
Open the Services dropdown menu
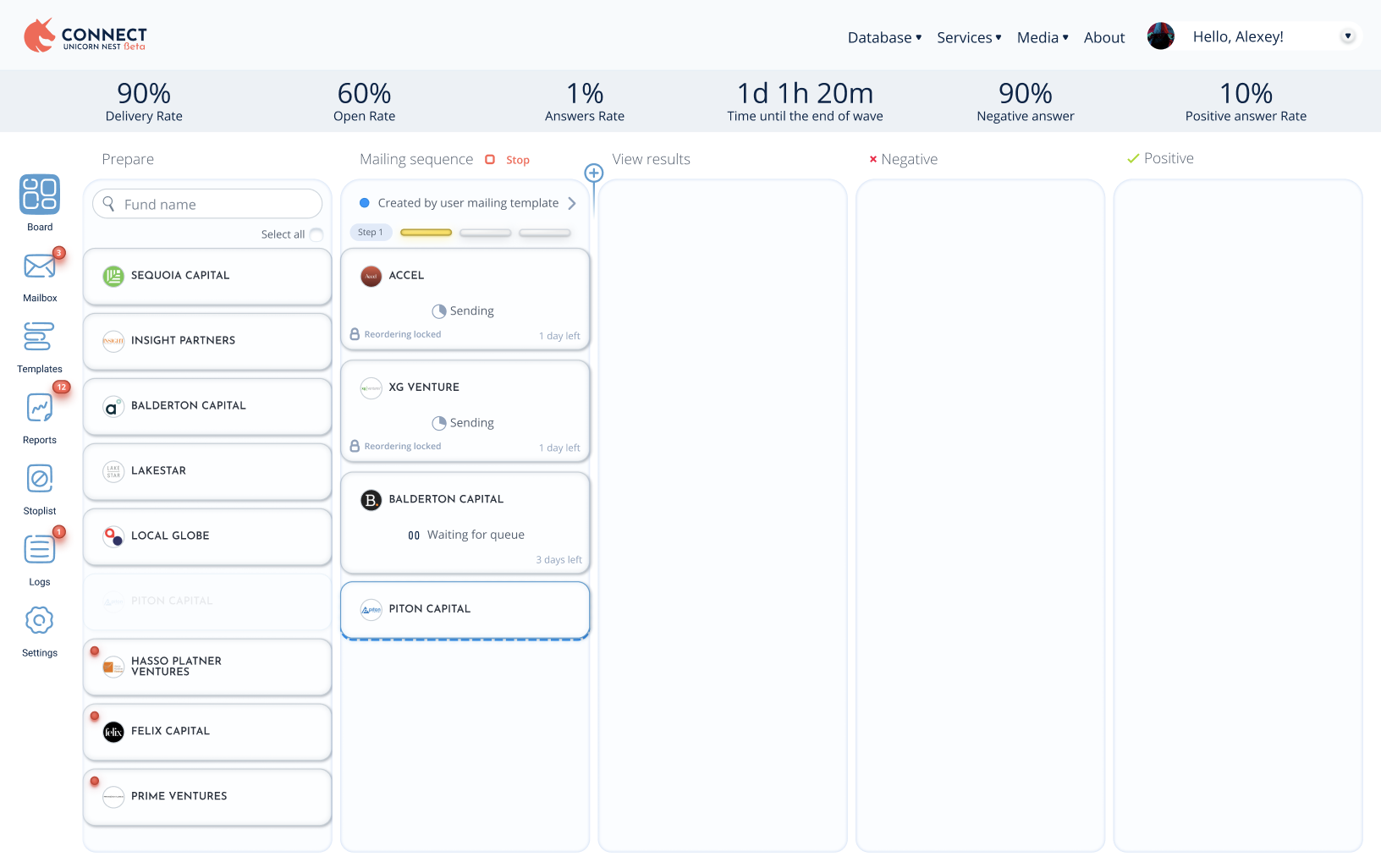tap(970, 37)
